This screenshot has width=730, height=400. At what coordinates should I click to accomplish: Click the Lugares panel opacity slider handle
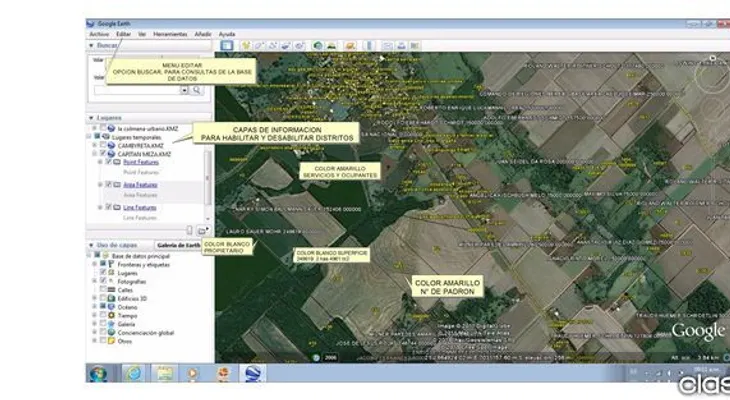pos(189,231)
